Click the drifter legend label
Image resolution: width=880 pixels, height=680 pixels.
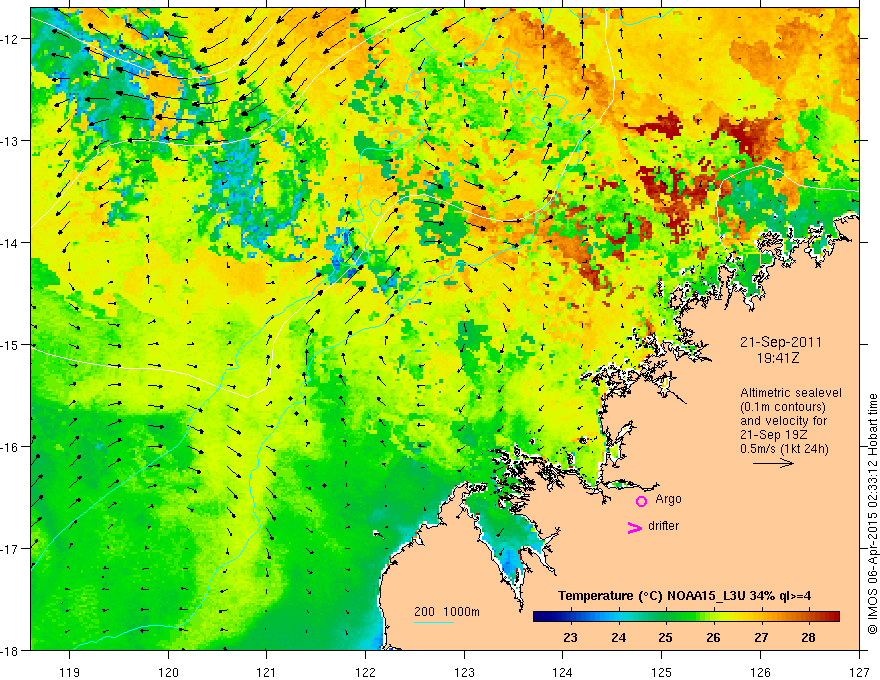[663, 526]
